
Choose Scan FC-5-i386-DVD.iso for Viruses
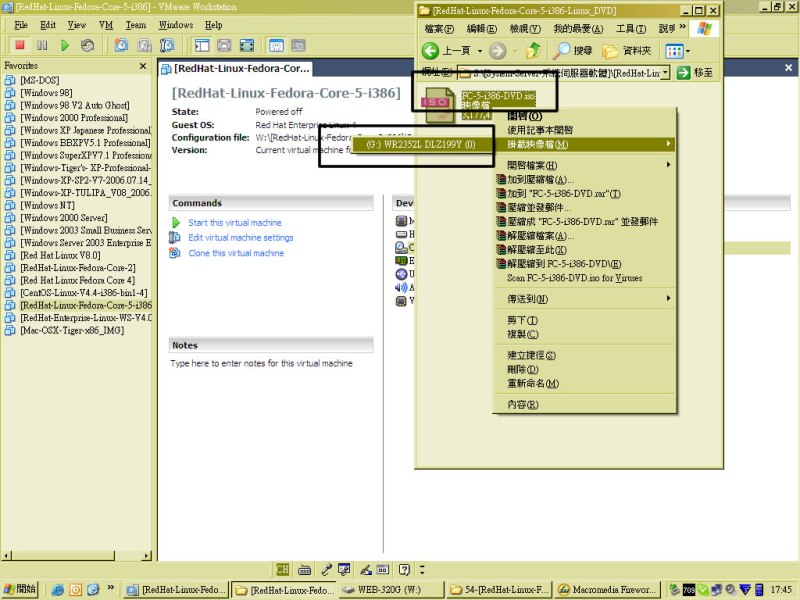point(585,278)
